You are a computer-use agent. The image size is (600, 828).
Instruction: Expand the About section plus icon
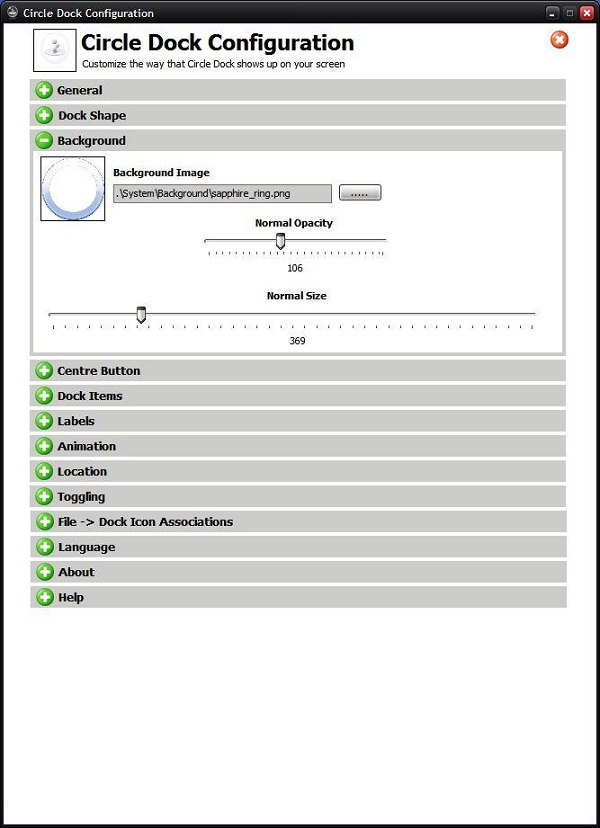[x=44, y=572]
